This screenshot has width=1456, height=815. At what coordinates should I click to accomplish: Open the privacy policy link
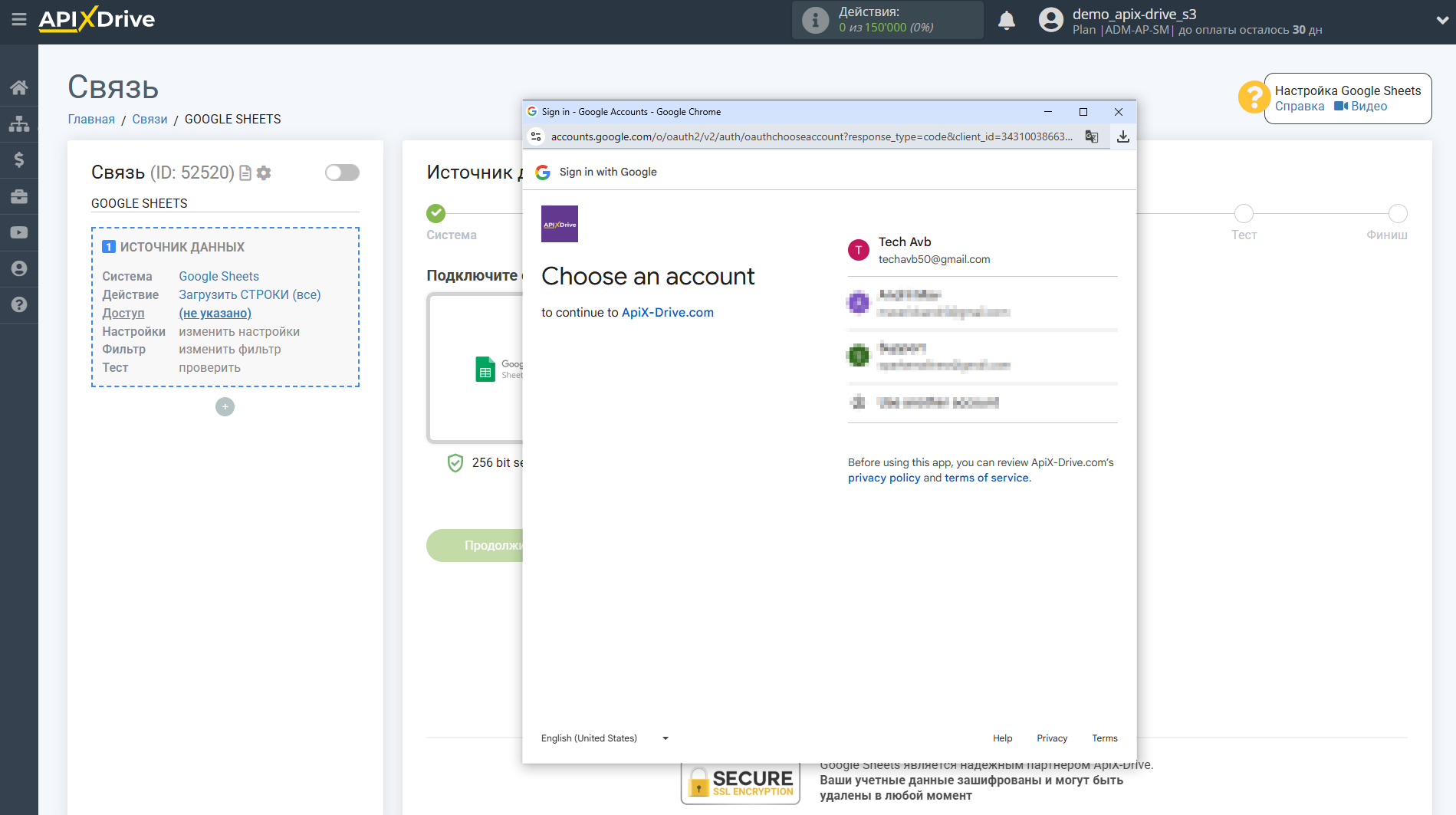[x=883, y=478]
